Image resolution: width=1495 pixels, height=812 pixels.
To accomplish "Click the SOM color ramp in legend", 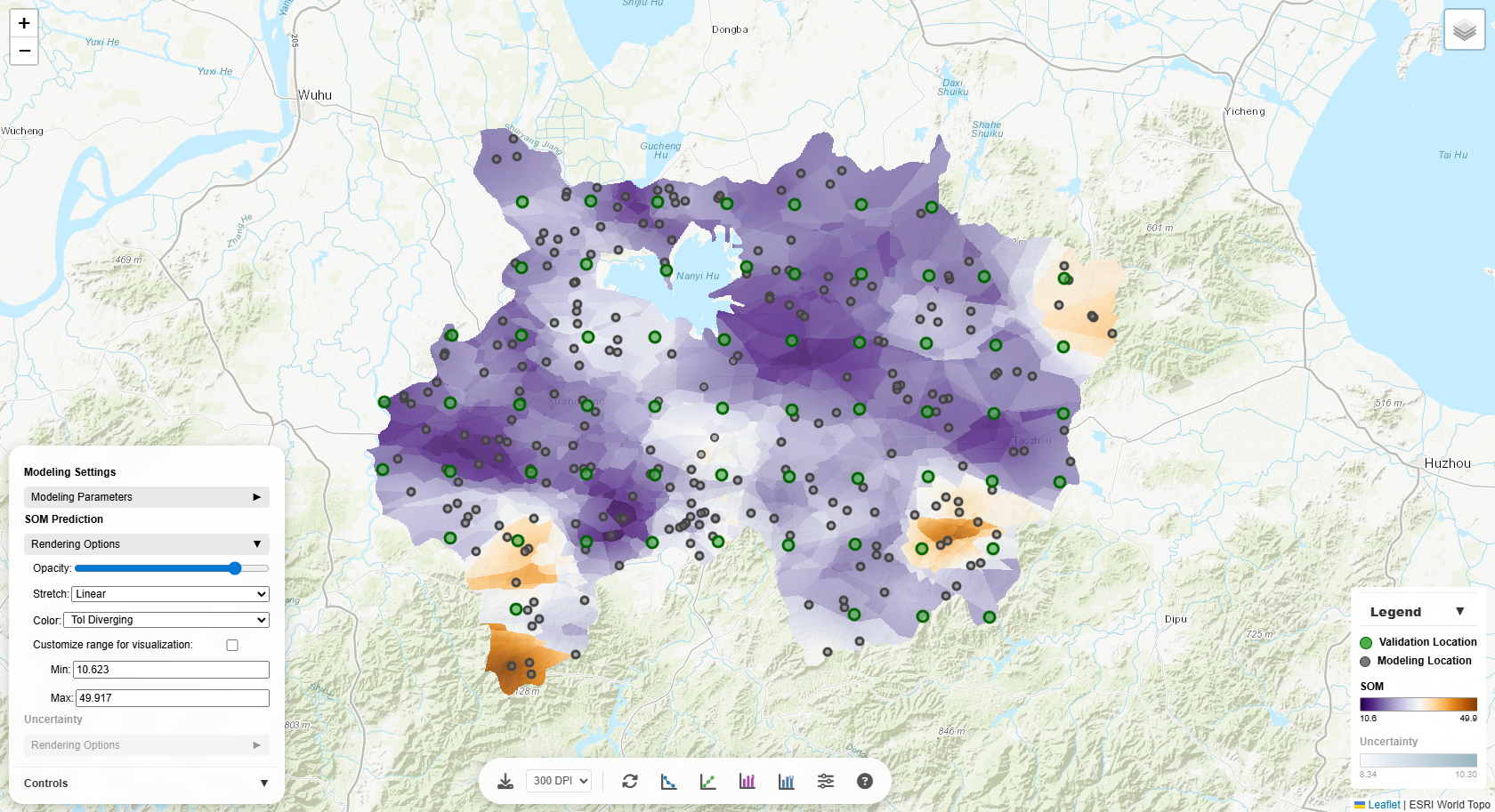I will point(1418,704).
